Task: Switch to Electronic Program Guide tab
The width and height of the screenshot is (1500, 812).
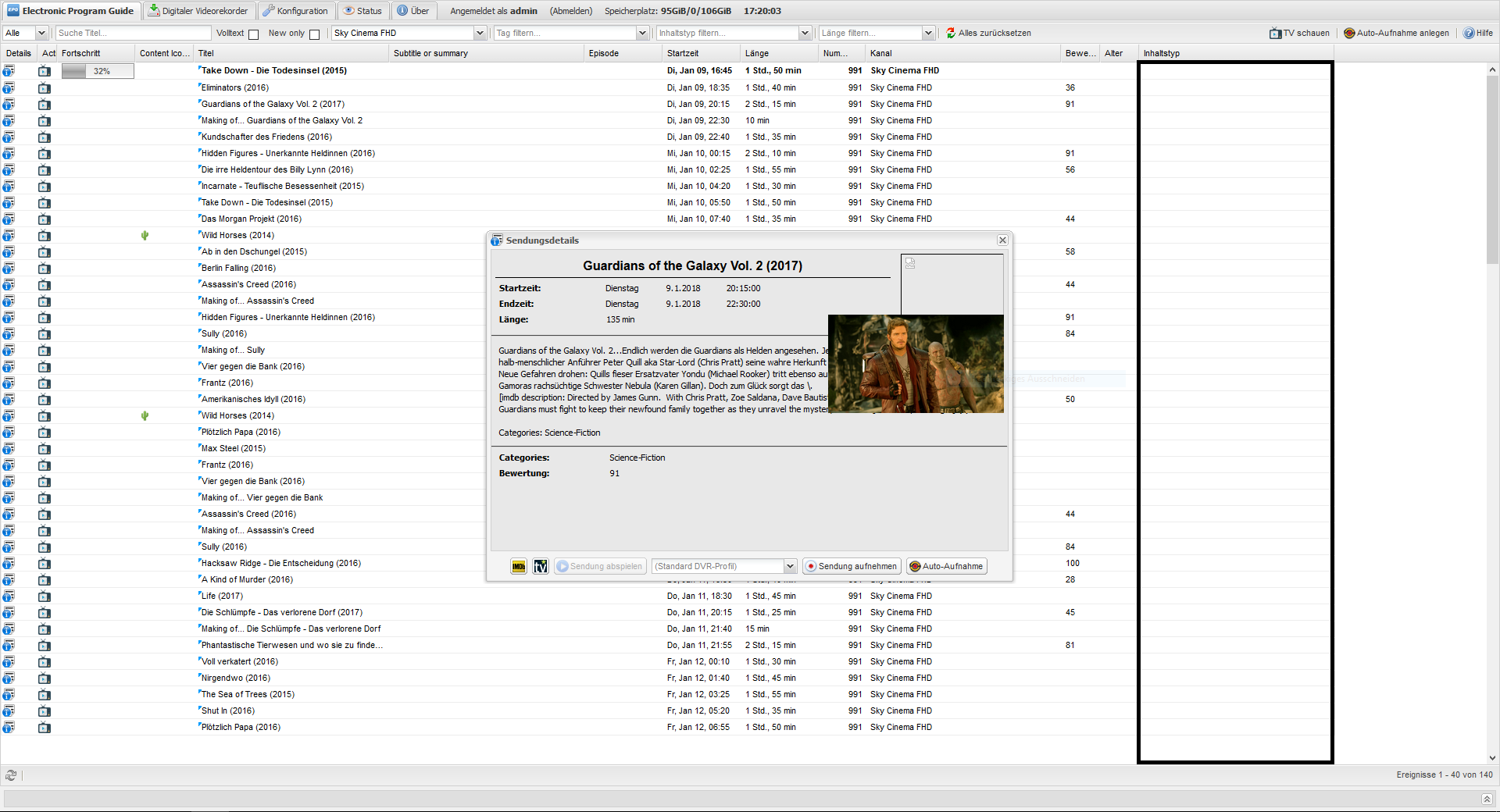Action: 71,11
